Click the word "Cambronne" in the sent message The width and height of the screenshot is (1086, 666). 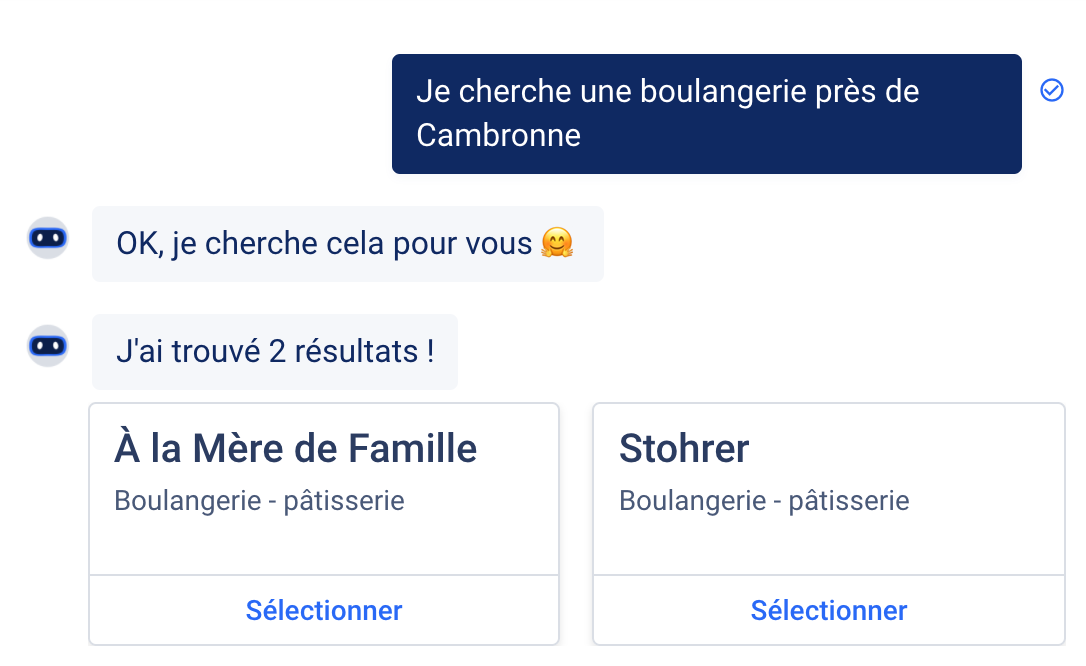[498, 135]
